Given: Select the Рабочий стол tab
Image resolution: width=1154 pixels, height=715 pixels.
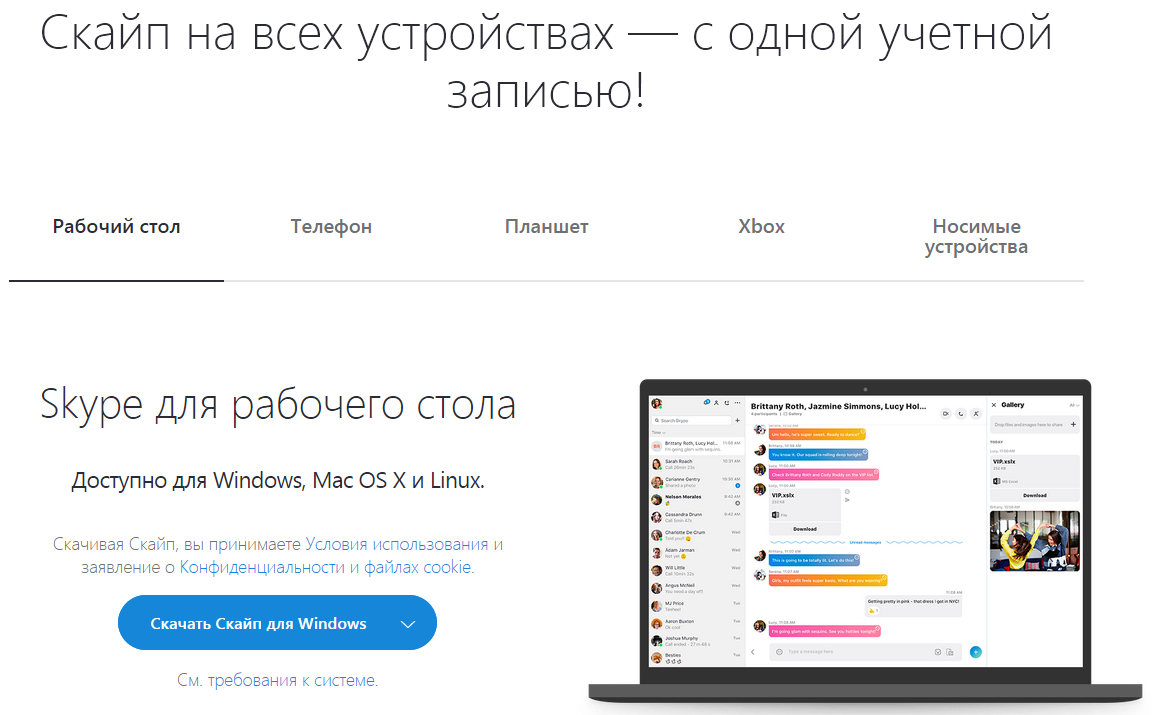Looking at the screenshot, I should click(116, 227).
